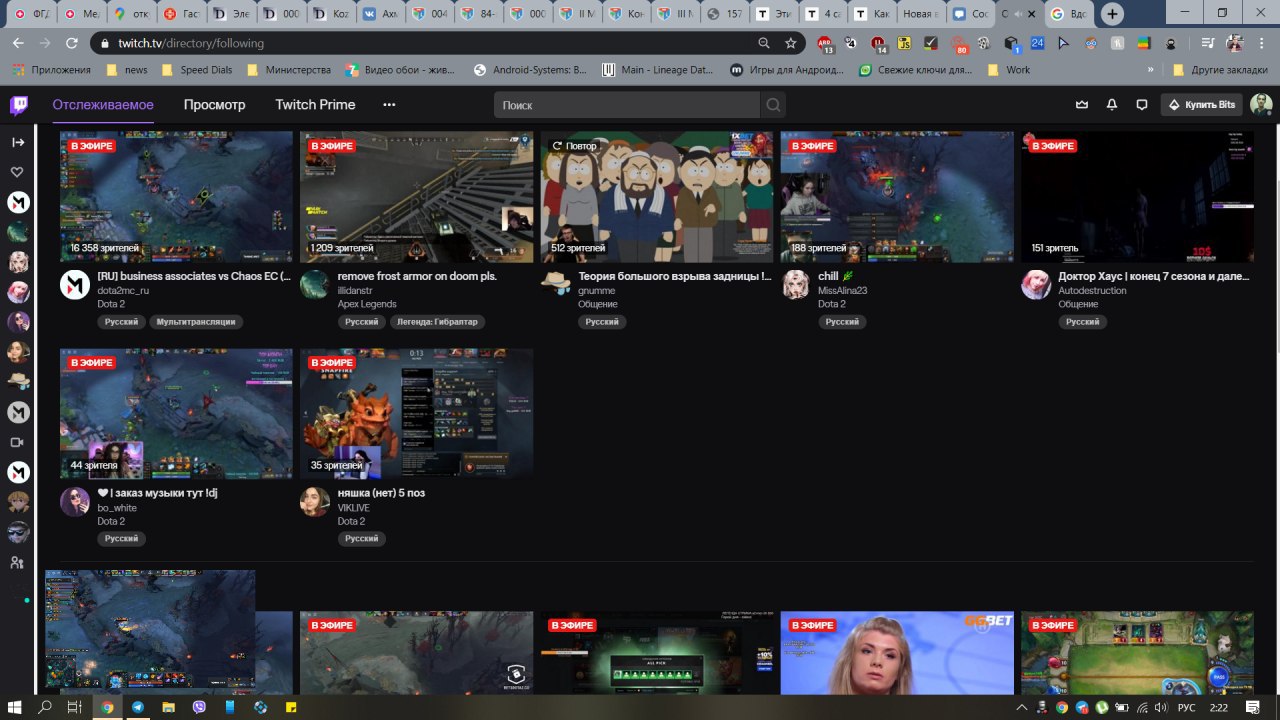Open the illidanstr Apex Legends thumbnail
1280x720 pixels.
point(416,197)
